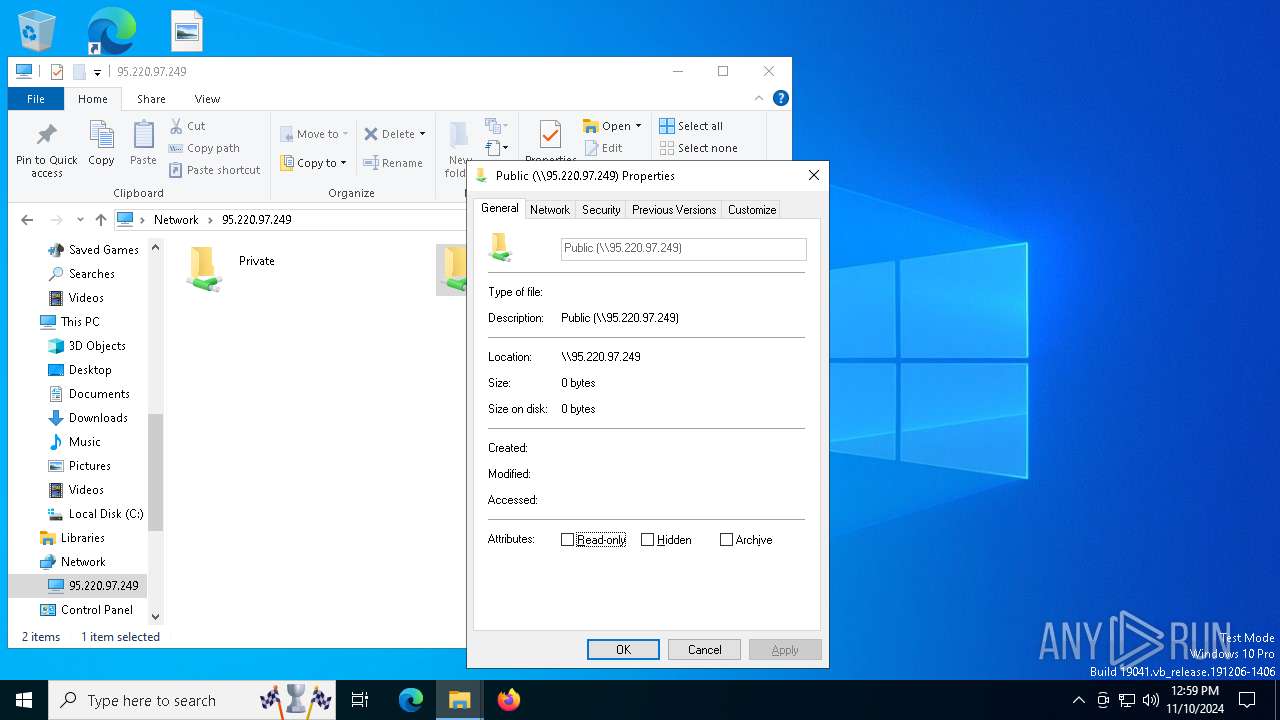Screen dimensions: 1280x720
Task: Launch Edge from the taskbar
Action: coord(411,700)
